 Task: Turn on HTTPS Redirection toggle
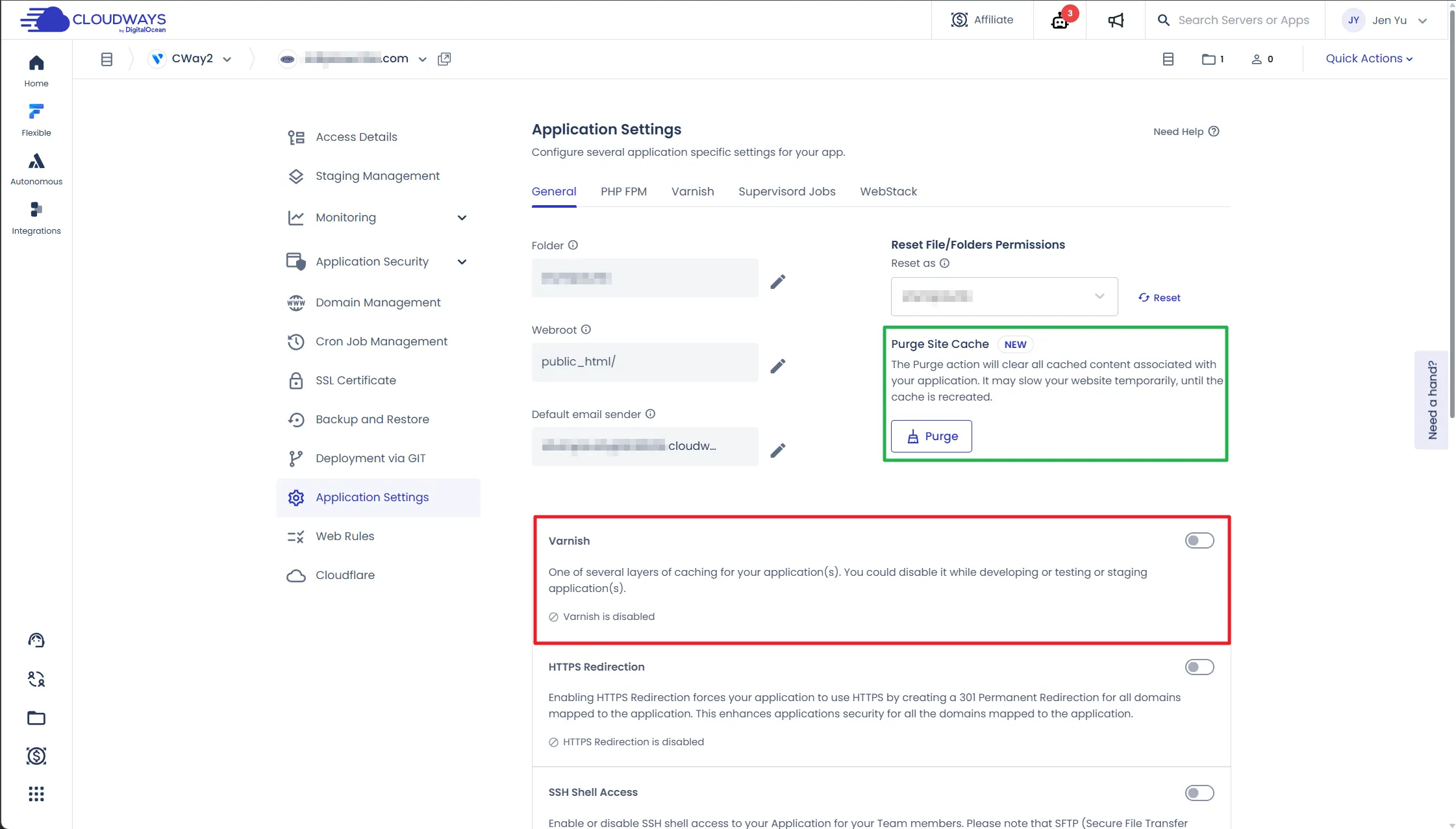pyautogui.click(x=1199, y=667)
